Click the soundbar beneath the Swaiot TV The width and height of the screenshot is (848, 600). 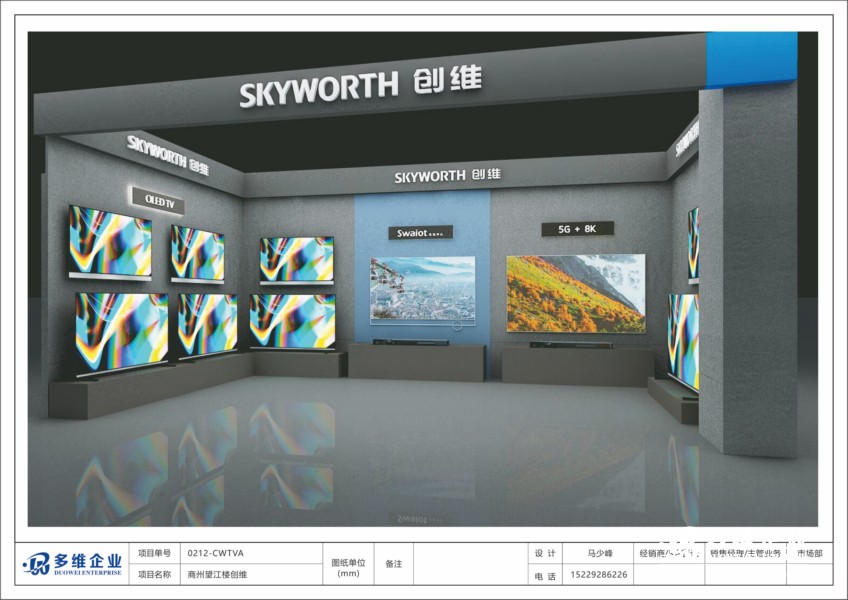click(x=410, y=342)
